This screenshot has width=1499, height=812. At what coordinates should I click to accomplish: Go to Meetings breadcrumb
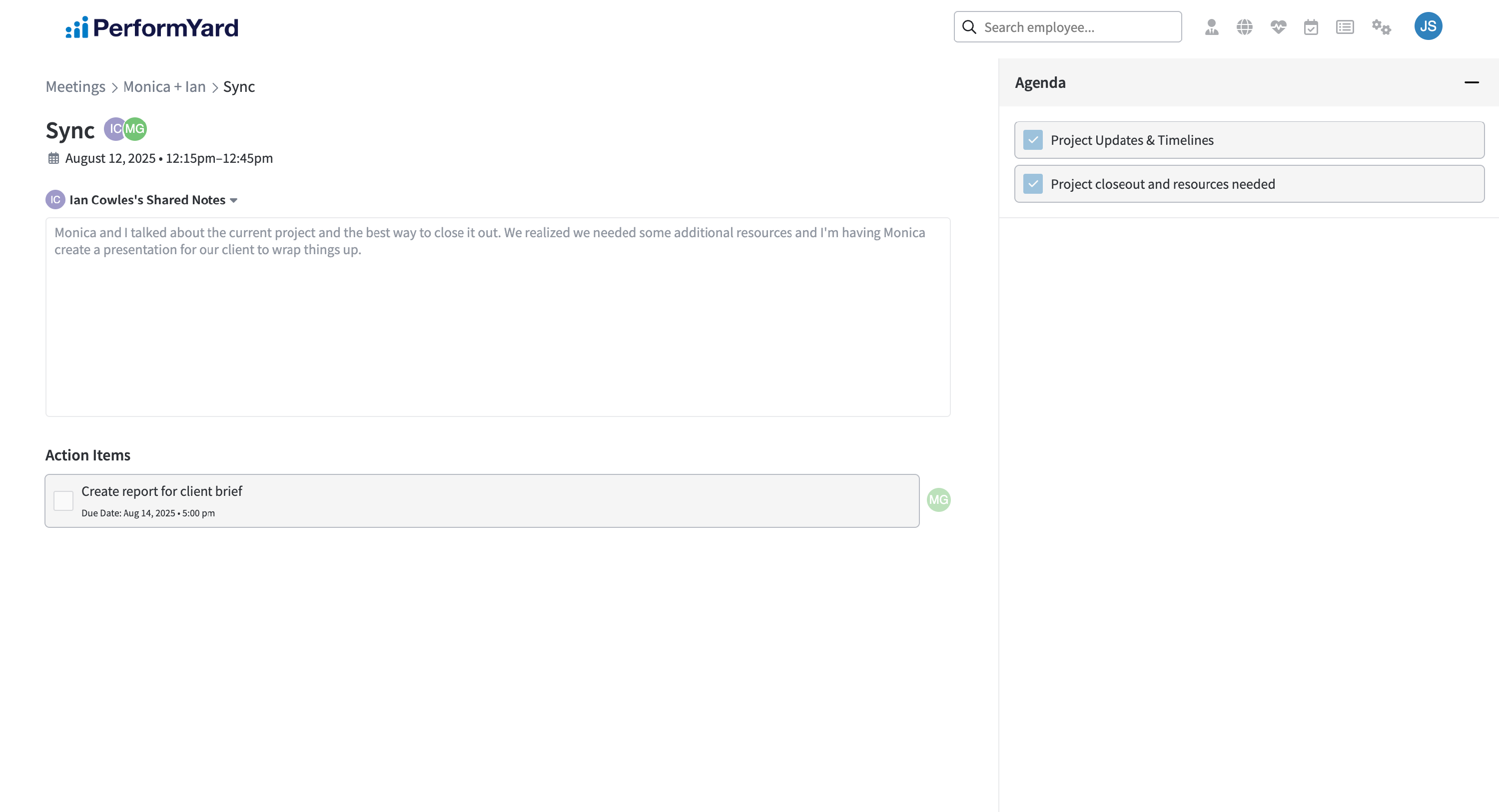(75, 87)
